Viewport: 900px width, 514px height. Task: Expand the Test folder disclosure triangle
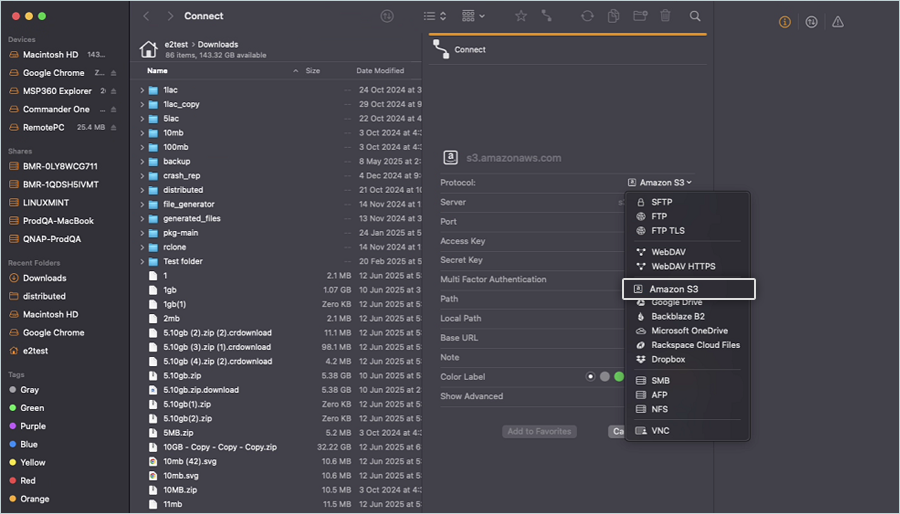[142, 262]
